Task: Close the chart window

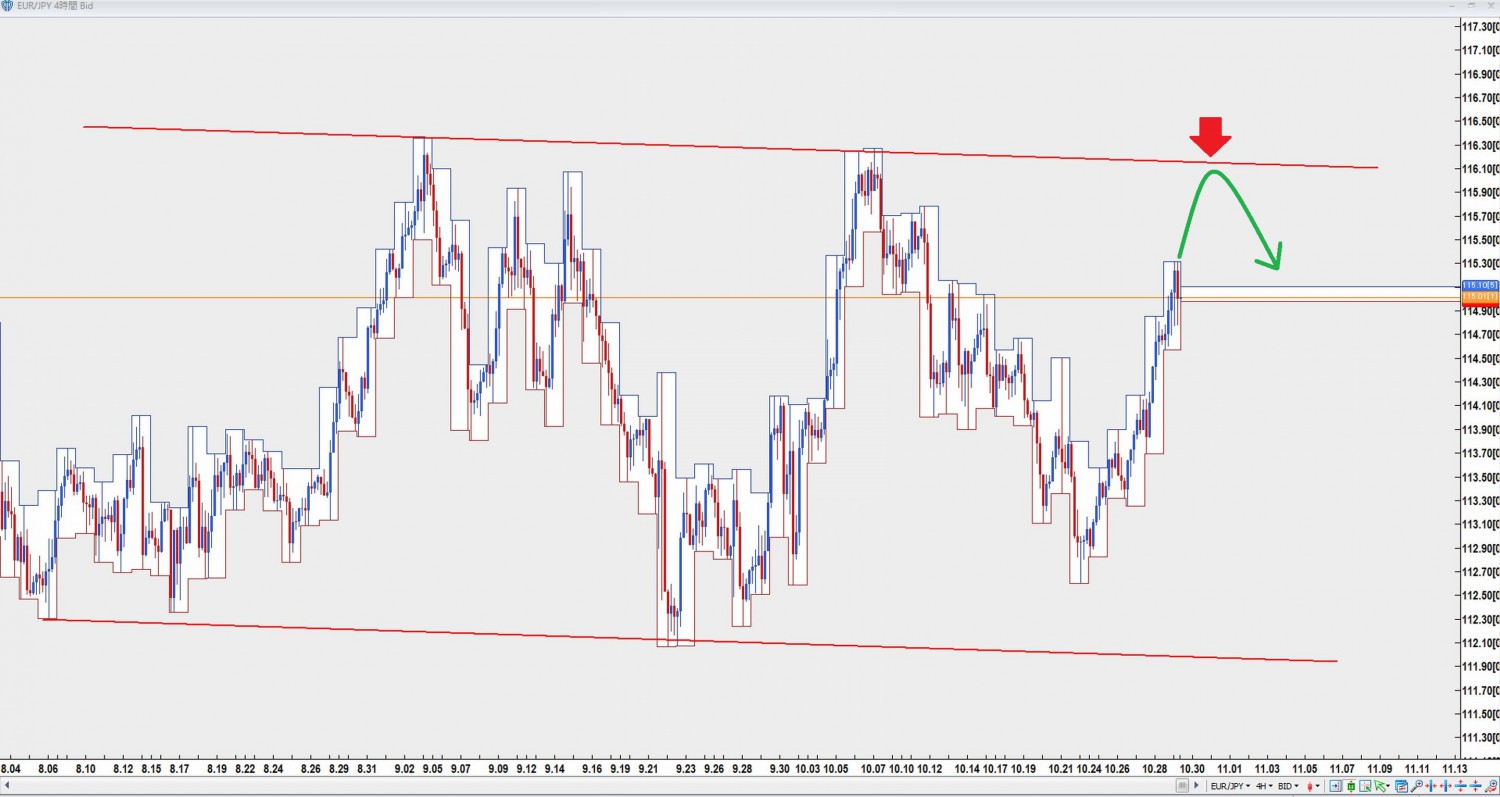Action: (x=1489, y=5)
